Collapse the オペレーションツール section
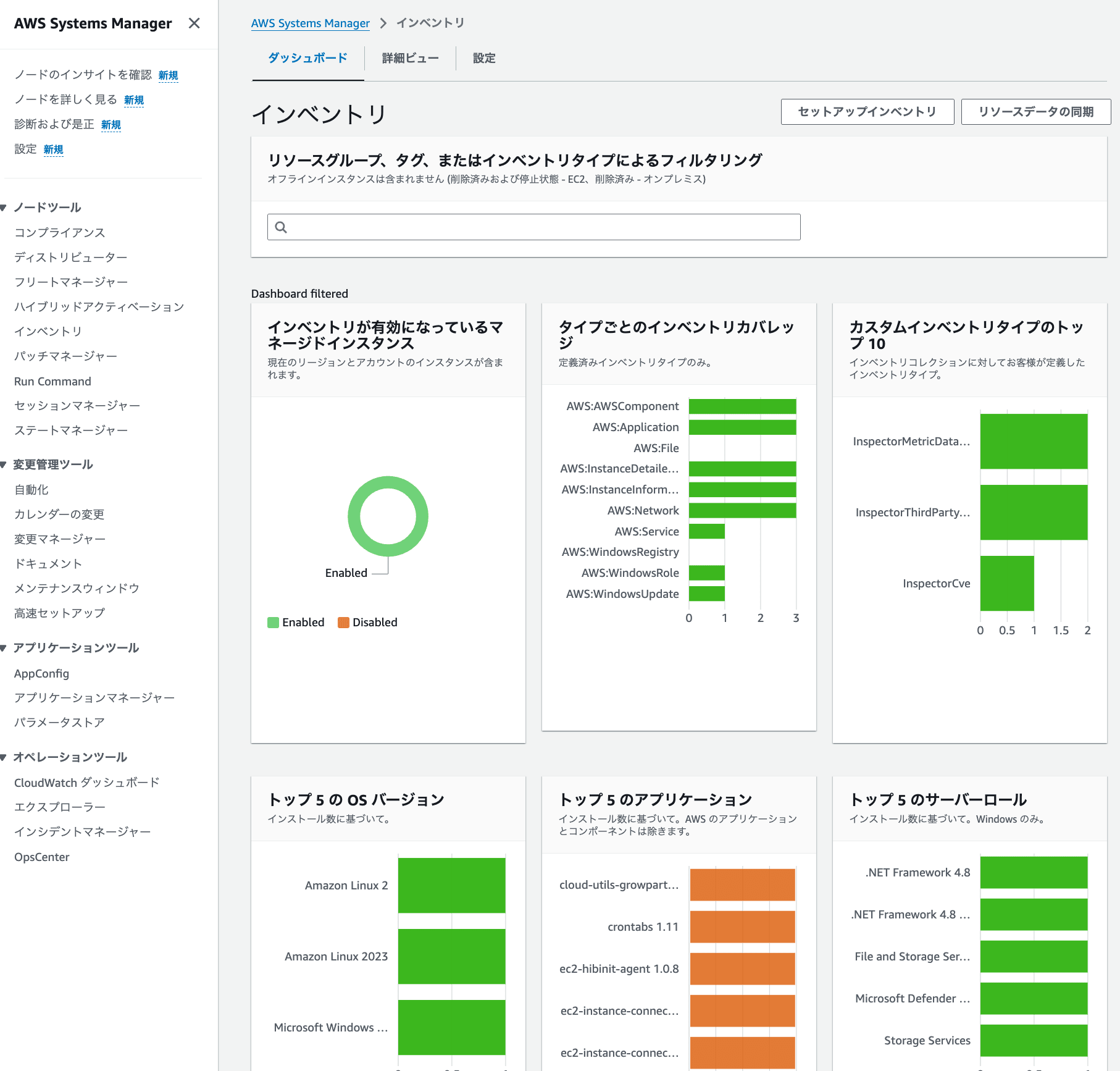Viewport: 1120px width, 1071px height. point(3,757)
